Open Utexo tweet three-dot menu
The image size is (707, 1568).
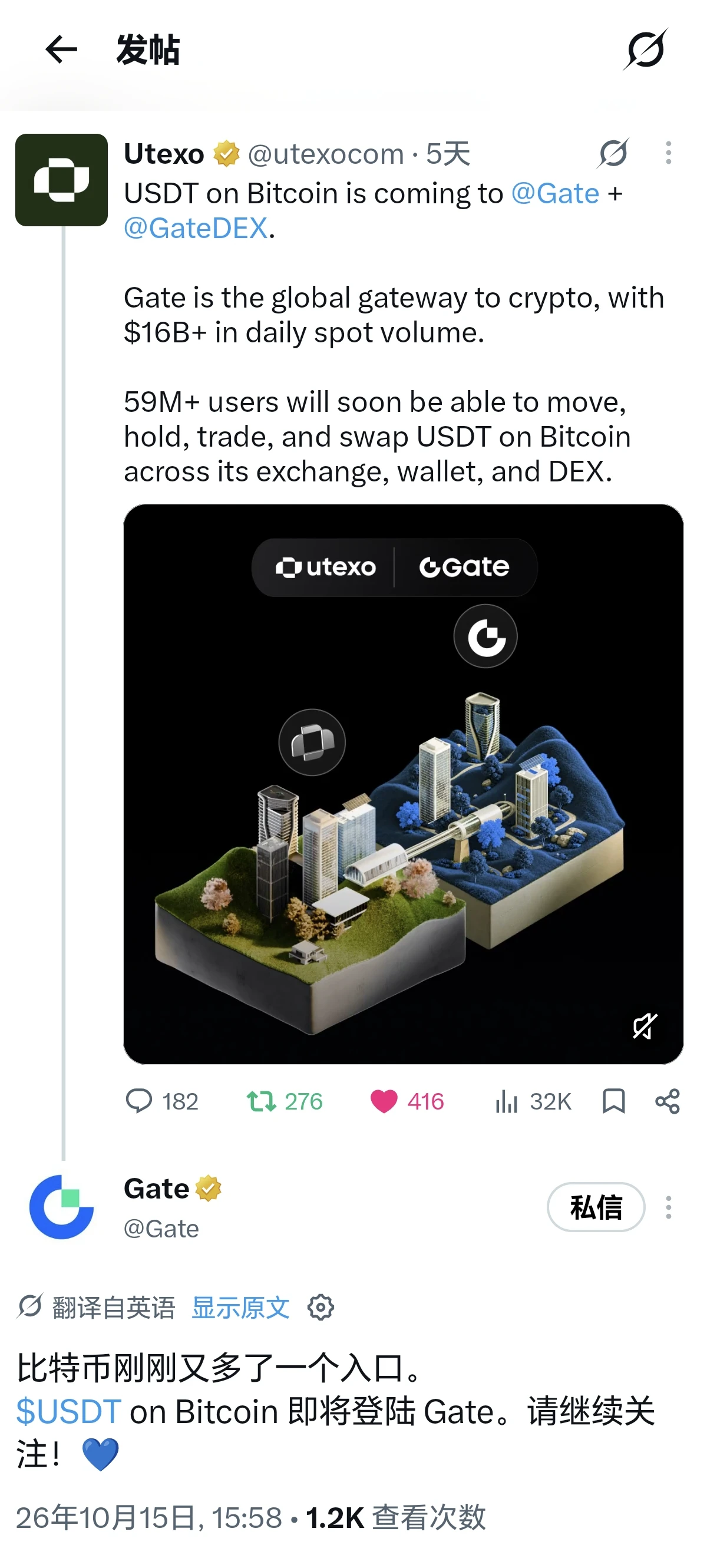tap(668, 153)
